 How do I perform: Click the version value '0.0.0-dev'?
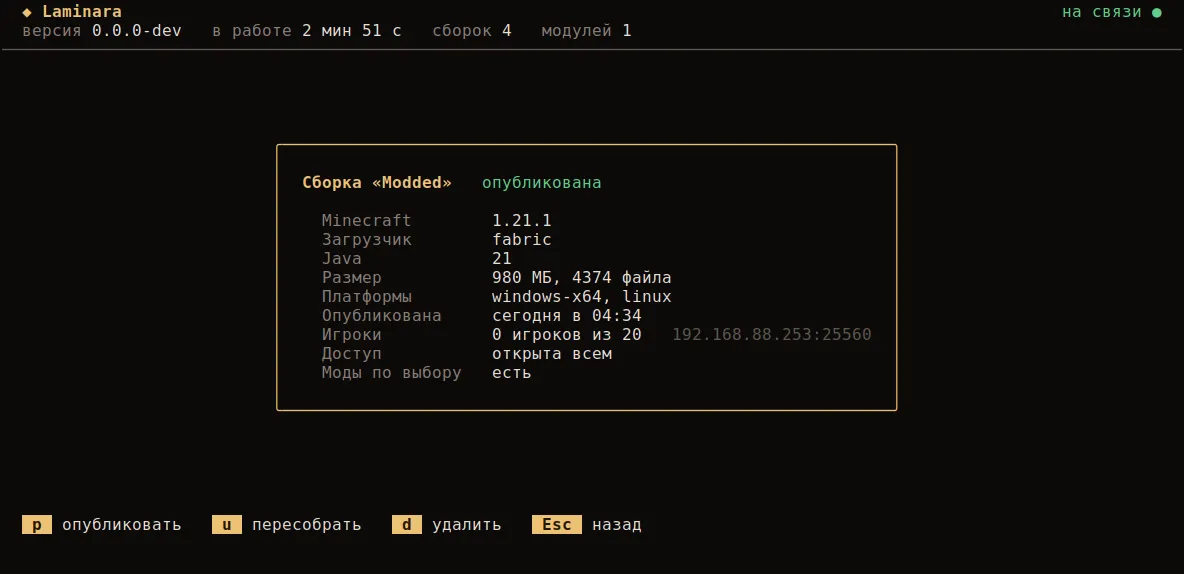click(x=137, y=31)
